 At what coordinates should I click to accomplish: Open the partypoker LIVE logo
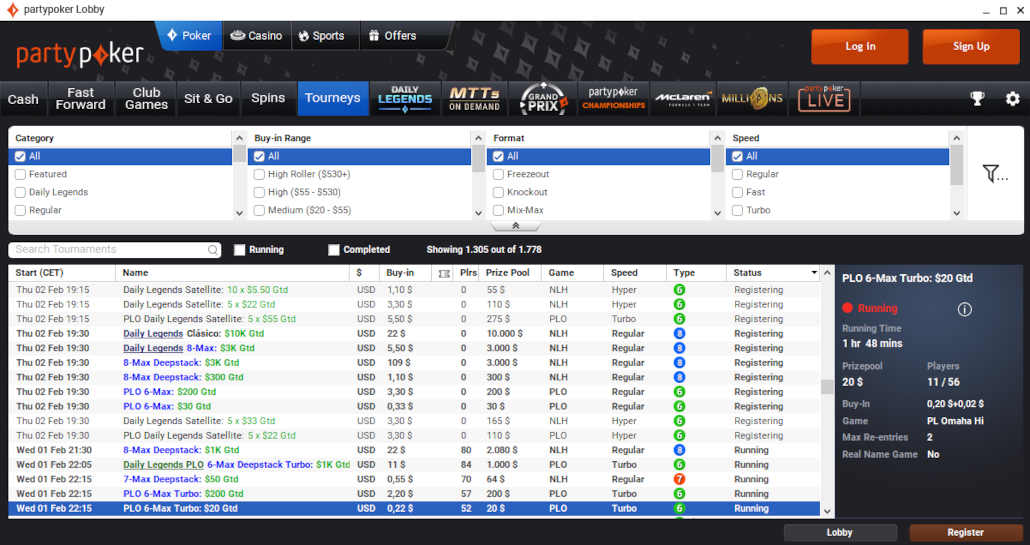[824, 98]
